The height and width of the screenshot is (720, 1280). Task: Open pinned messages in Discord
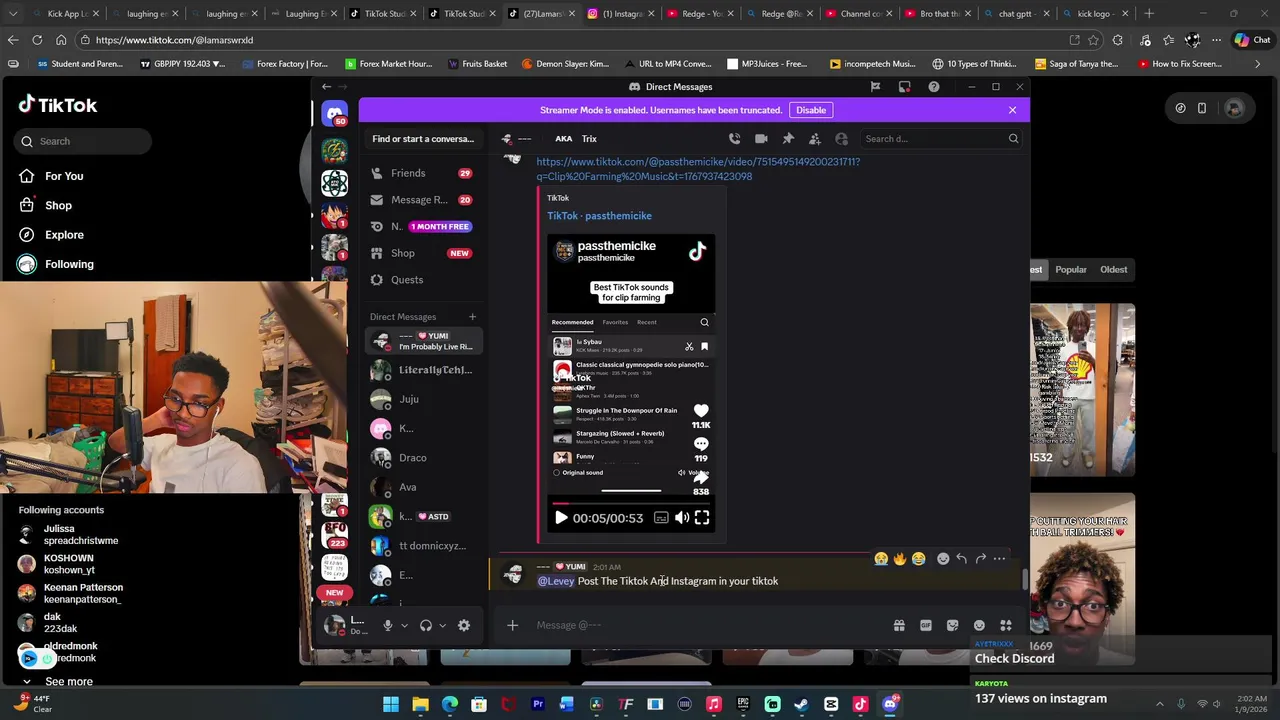(x=788, y=139)
